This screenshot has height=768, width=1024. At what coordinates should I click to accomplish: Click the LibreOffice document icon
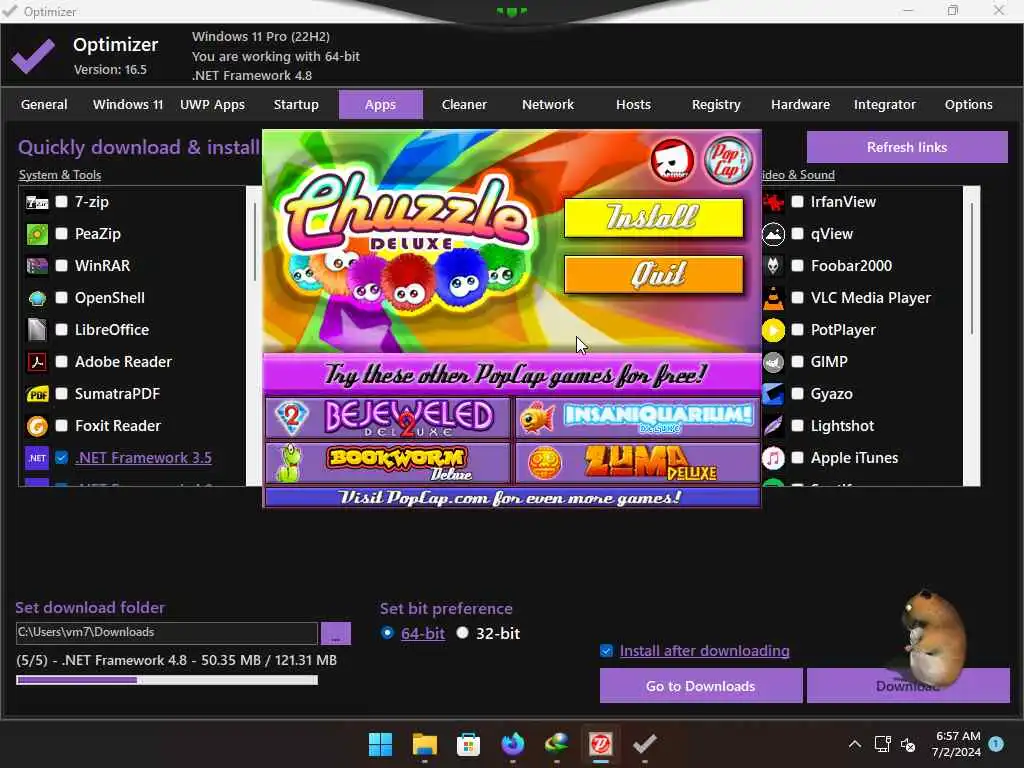37,330
